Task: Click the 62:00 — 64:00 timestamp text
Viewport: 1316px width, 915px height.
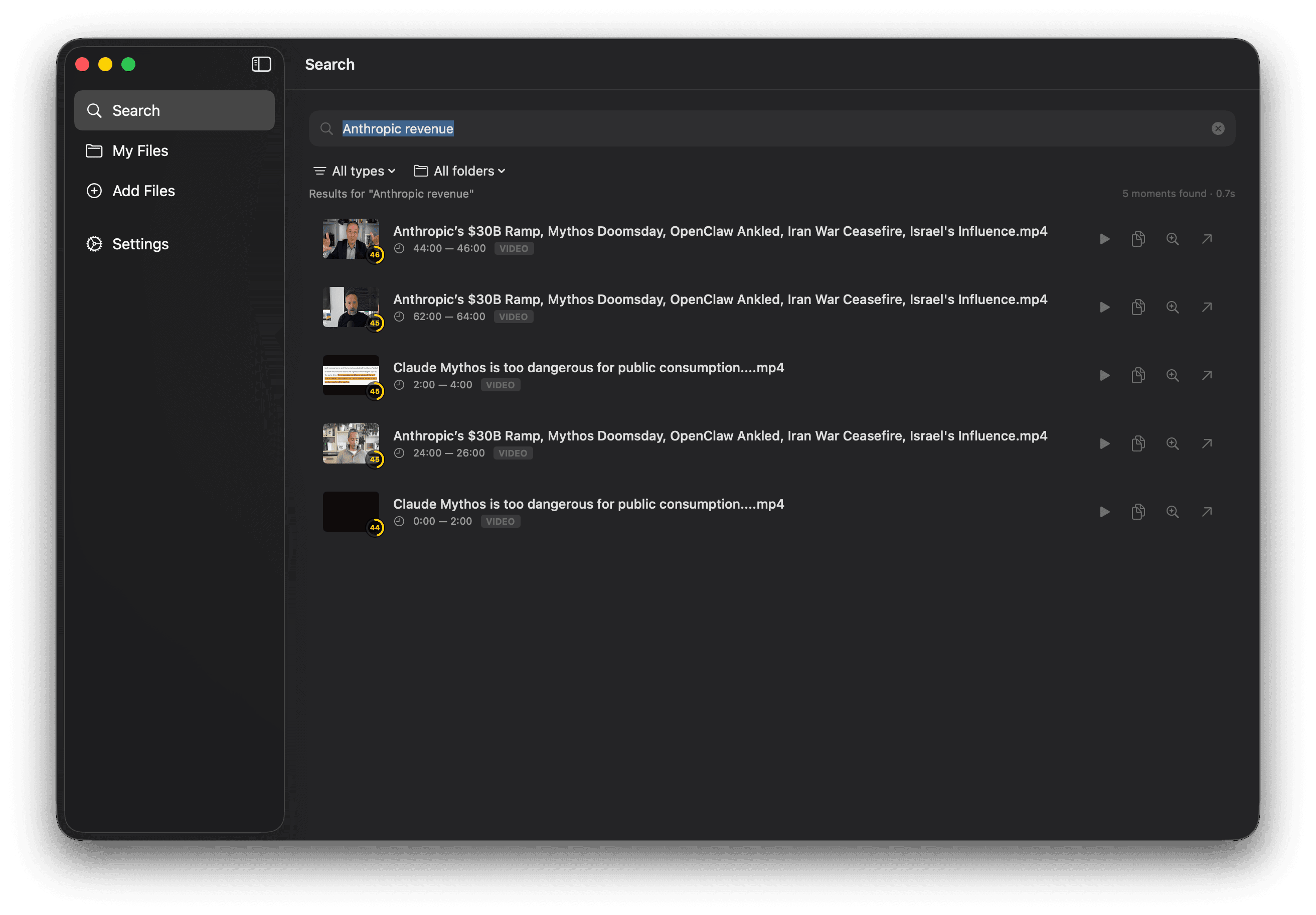Action: point(449,317)
